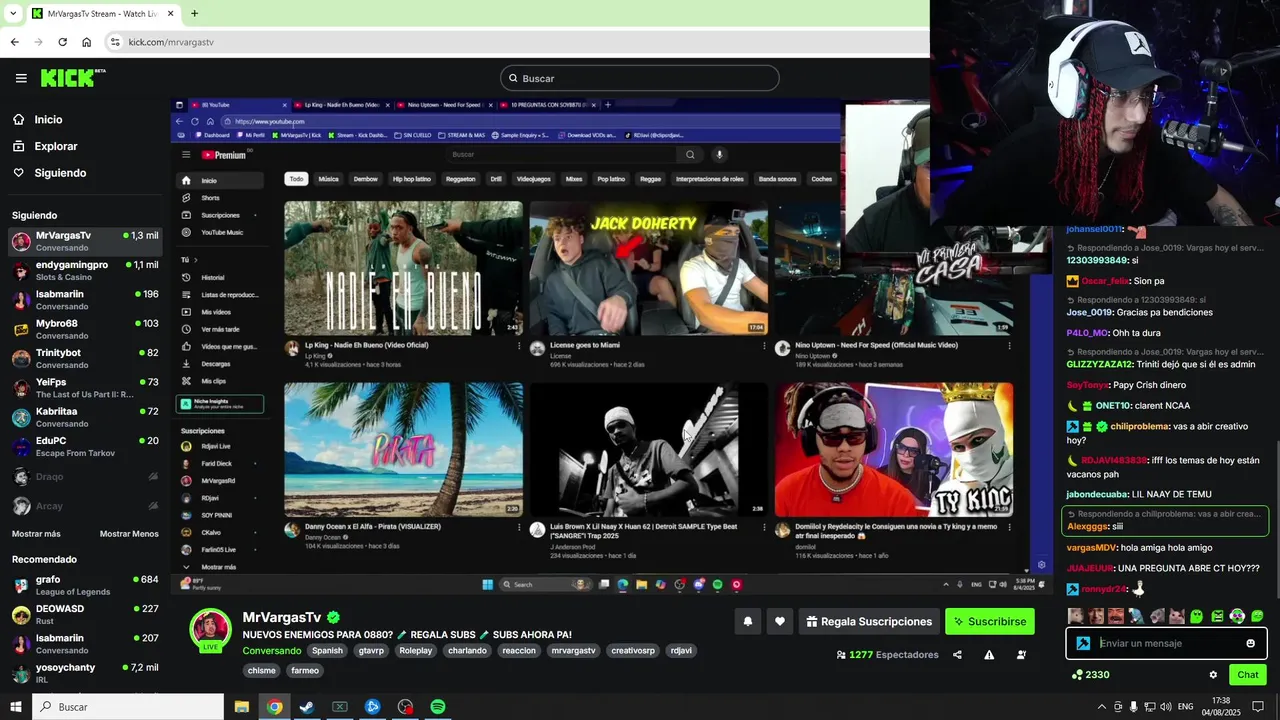Insert the laughing man in red emote
Viewport: 1280px width, 720px height.
1116,616
